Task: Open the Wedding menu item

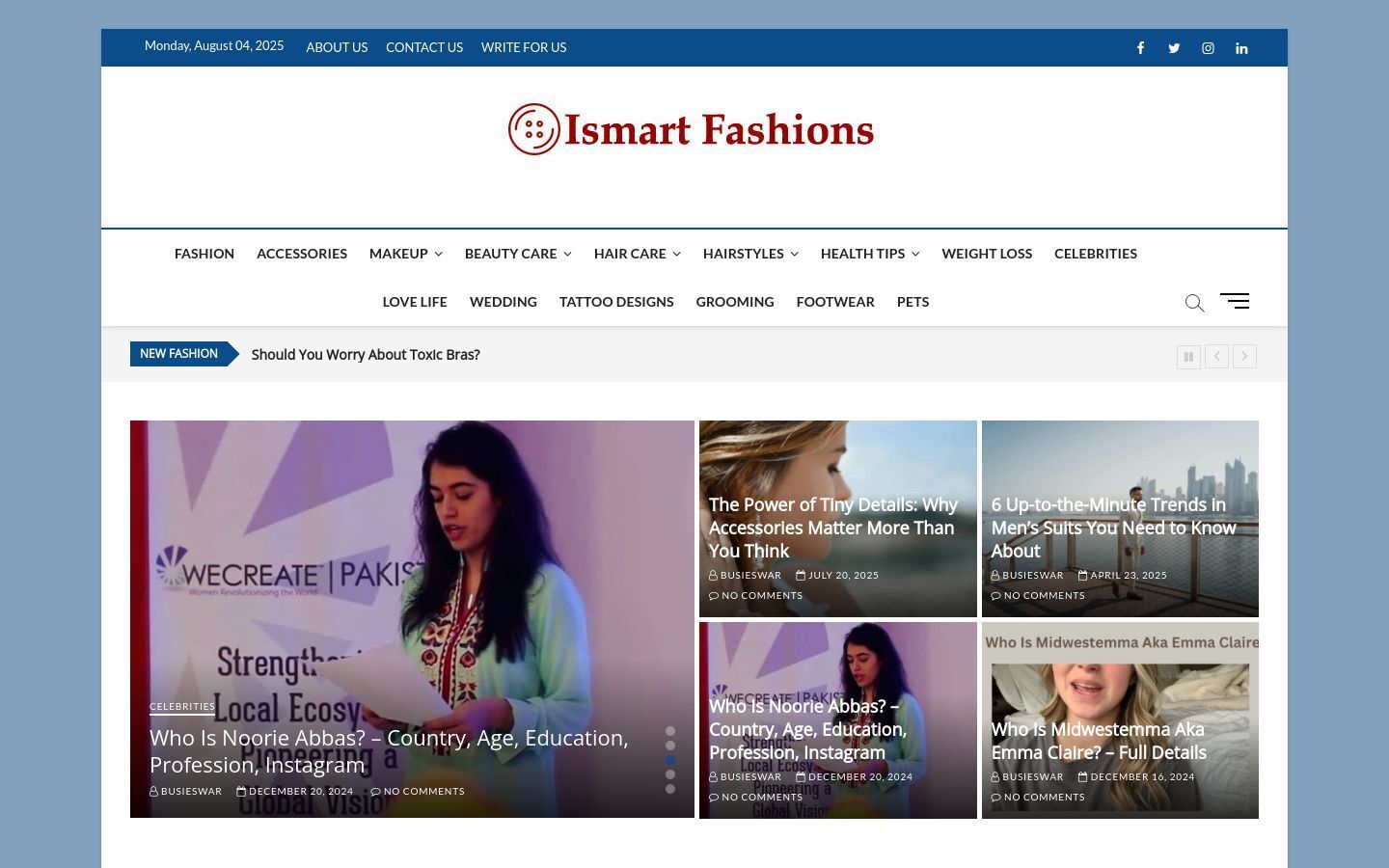Action: click(x=504, y=302)
